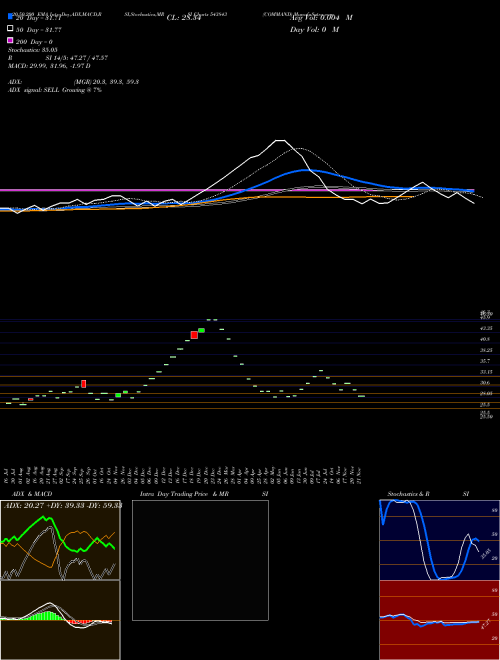The height and width of the screenshot is (660, 500).
Task: Click the 'Intra Day Trading Price & MR SI' title
Action: [x=204, y=494]
